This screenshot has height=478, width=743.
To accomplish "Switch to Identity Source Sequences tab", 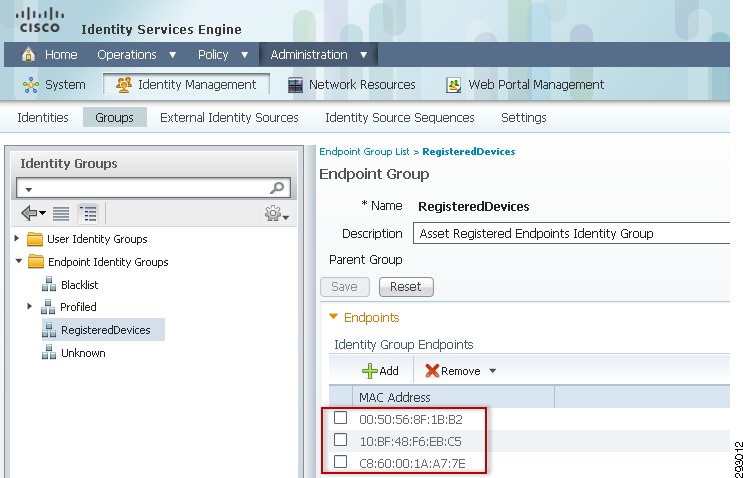I will click(x=399, y=117).
